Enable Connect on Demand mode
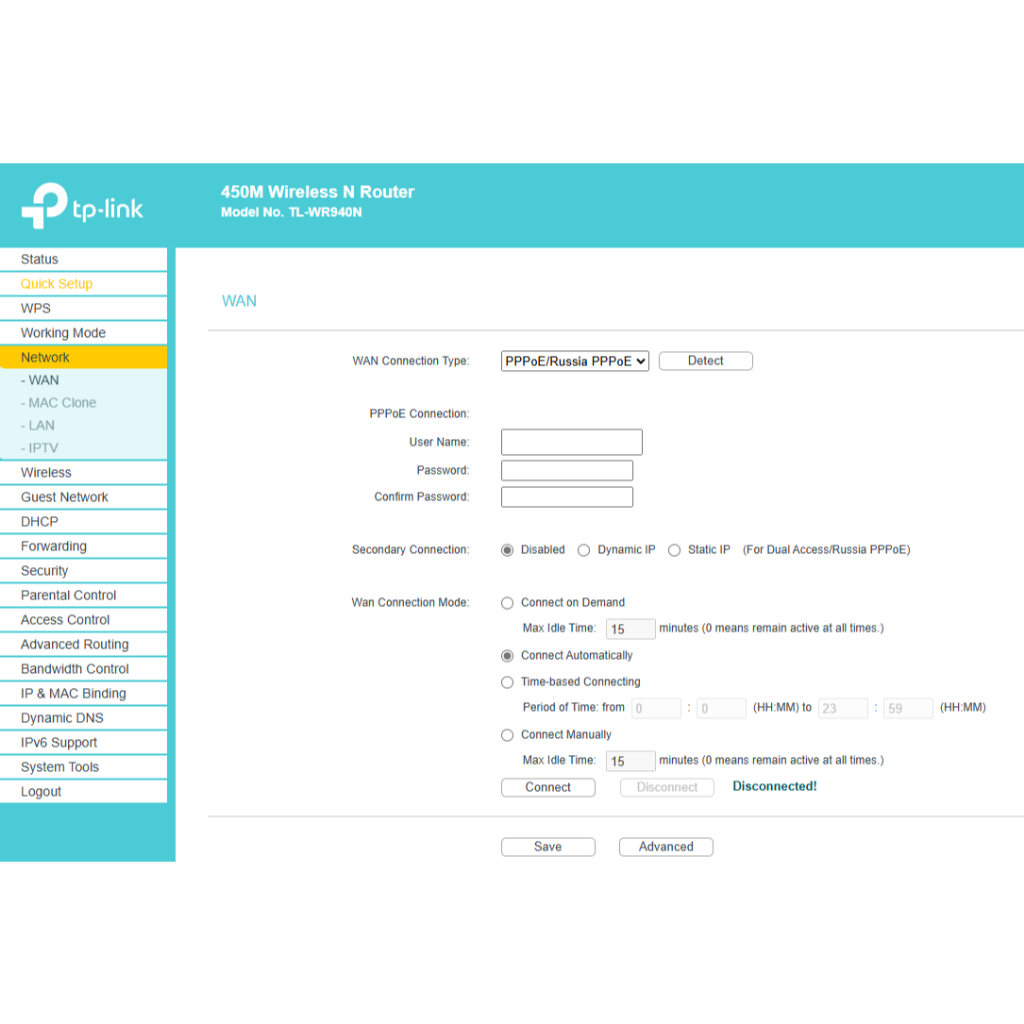 [507, 603]
